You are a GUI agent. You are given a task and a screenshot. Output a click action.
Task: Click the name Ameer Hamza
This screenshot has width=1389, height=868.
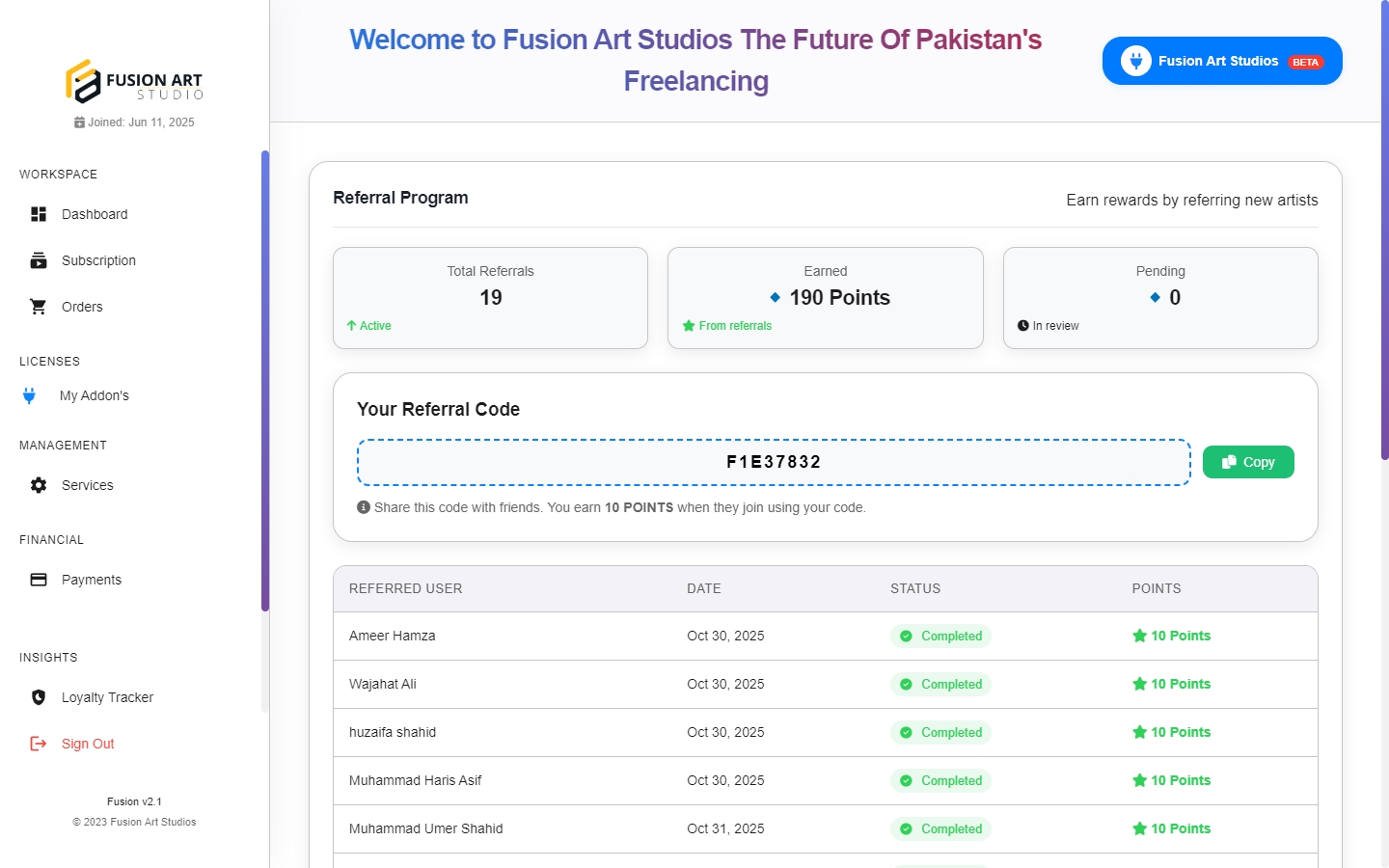coord(393,636)
